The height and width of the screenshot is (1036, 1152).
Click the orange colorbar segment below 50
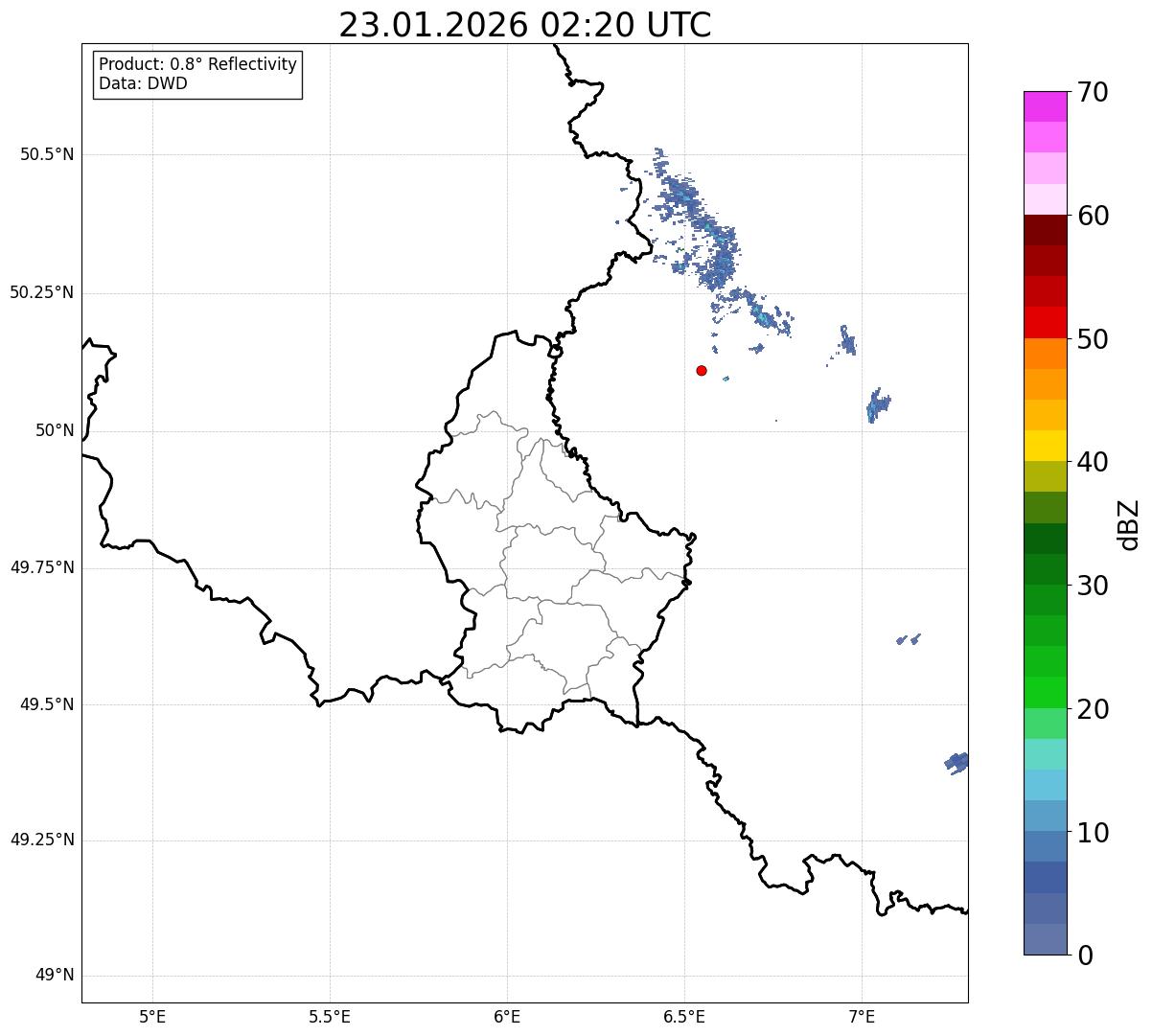(x=1046, y=354)
